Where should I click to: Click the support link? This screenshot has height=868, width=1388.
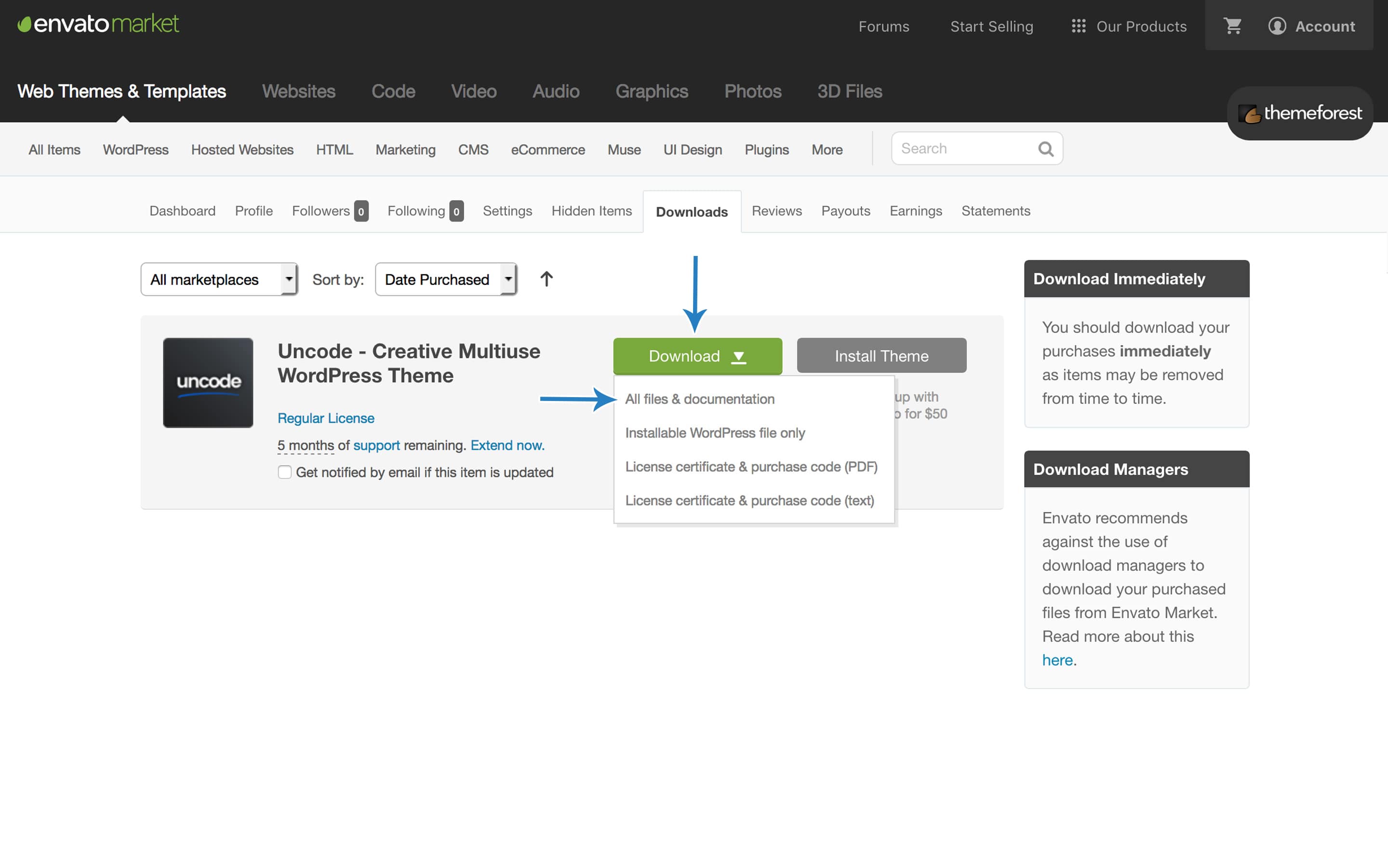coord(376,445)
